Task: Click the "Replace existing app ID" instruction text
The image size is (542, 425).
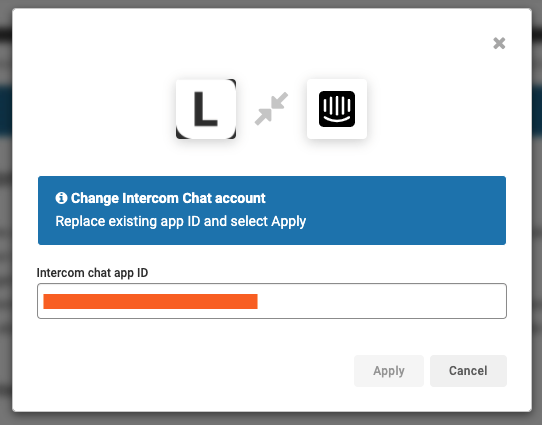Action: click(x=128, y=221)
